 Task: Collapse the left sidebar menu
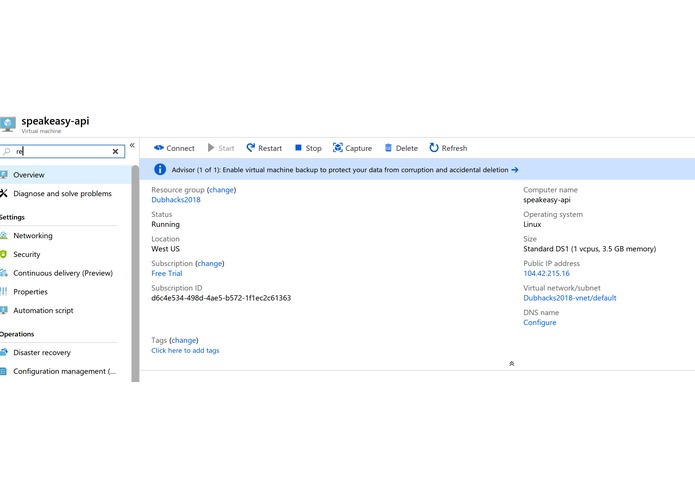click(x=132, y=145)
